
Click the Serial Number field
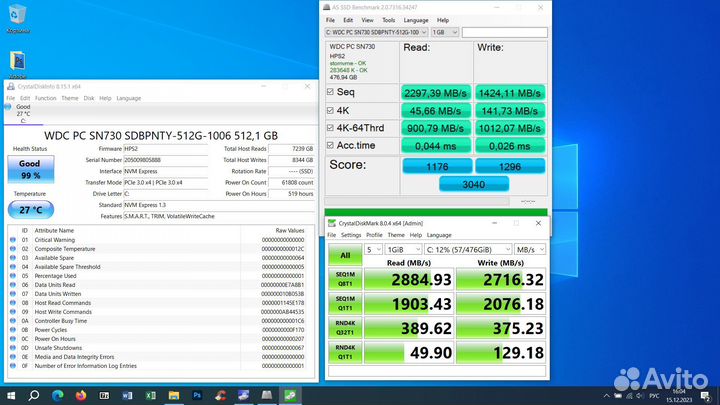click(x=165, y=160)
